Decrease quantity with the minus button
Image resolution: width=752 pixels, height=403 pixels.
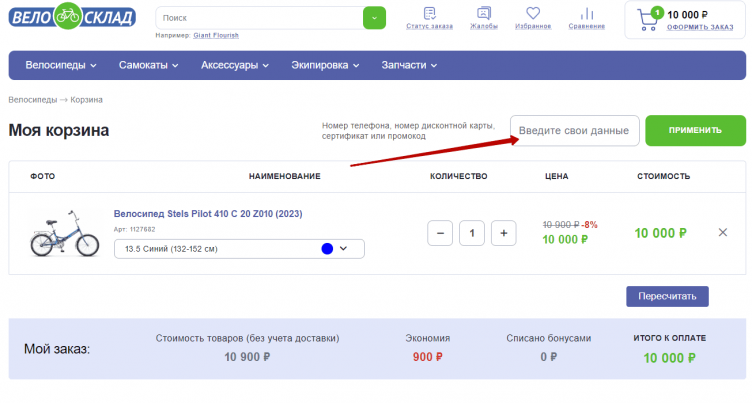point(440,233)
